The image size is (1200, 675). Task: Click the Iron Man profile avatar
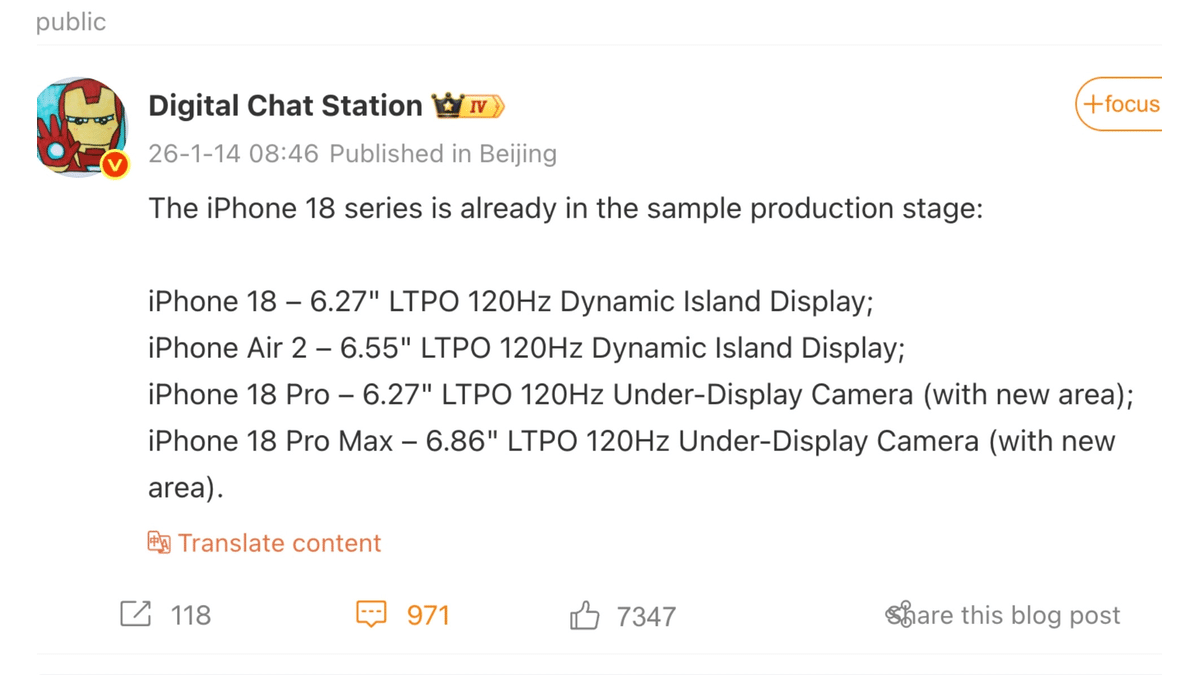pos(81,127)
